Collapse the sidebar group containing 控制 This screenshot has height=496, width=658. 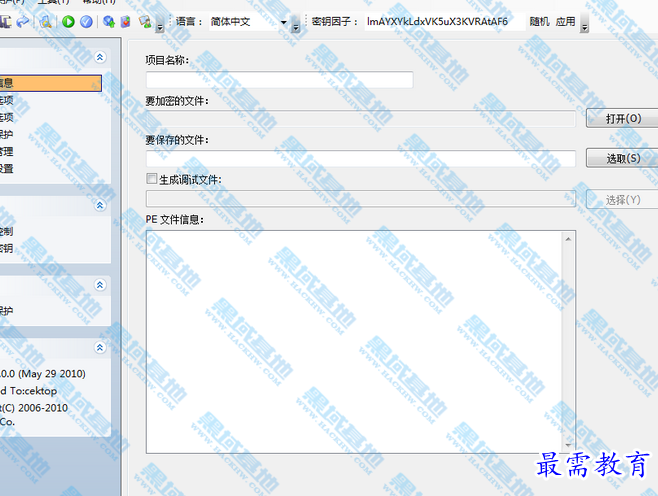click(100, 205)
